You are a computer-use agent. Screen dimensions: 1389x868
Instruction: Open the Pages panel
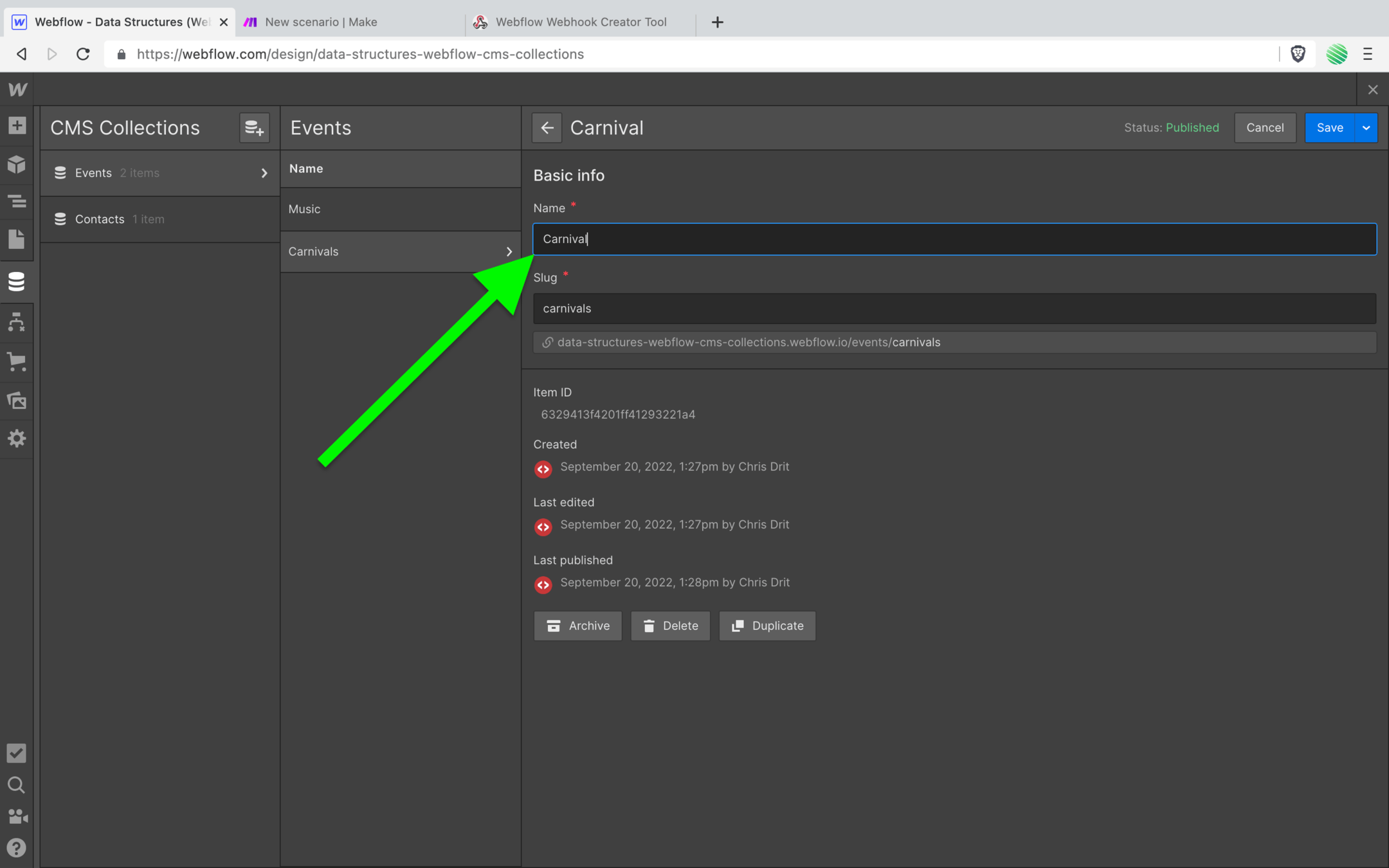17,239
